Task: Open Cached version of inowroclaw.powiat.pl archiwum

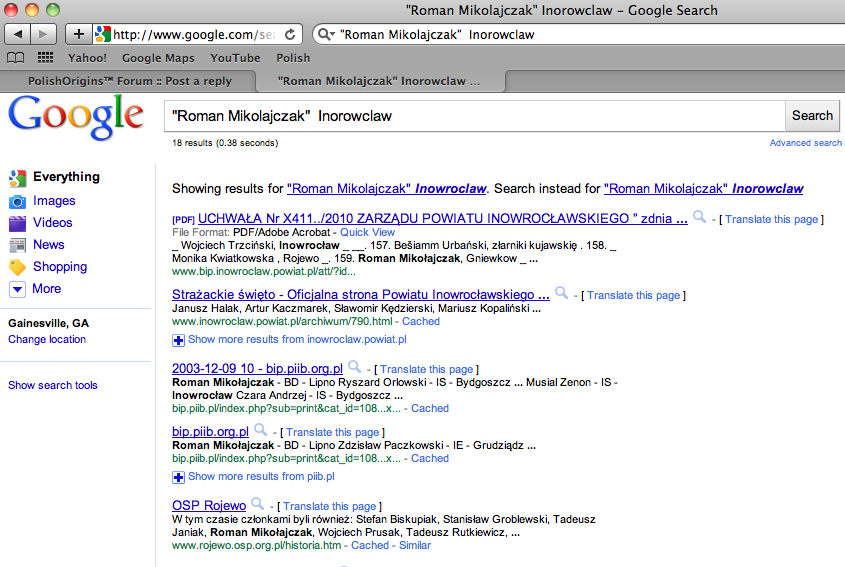Action: click(420, 321)
